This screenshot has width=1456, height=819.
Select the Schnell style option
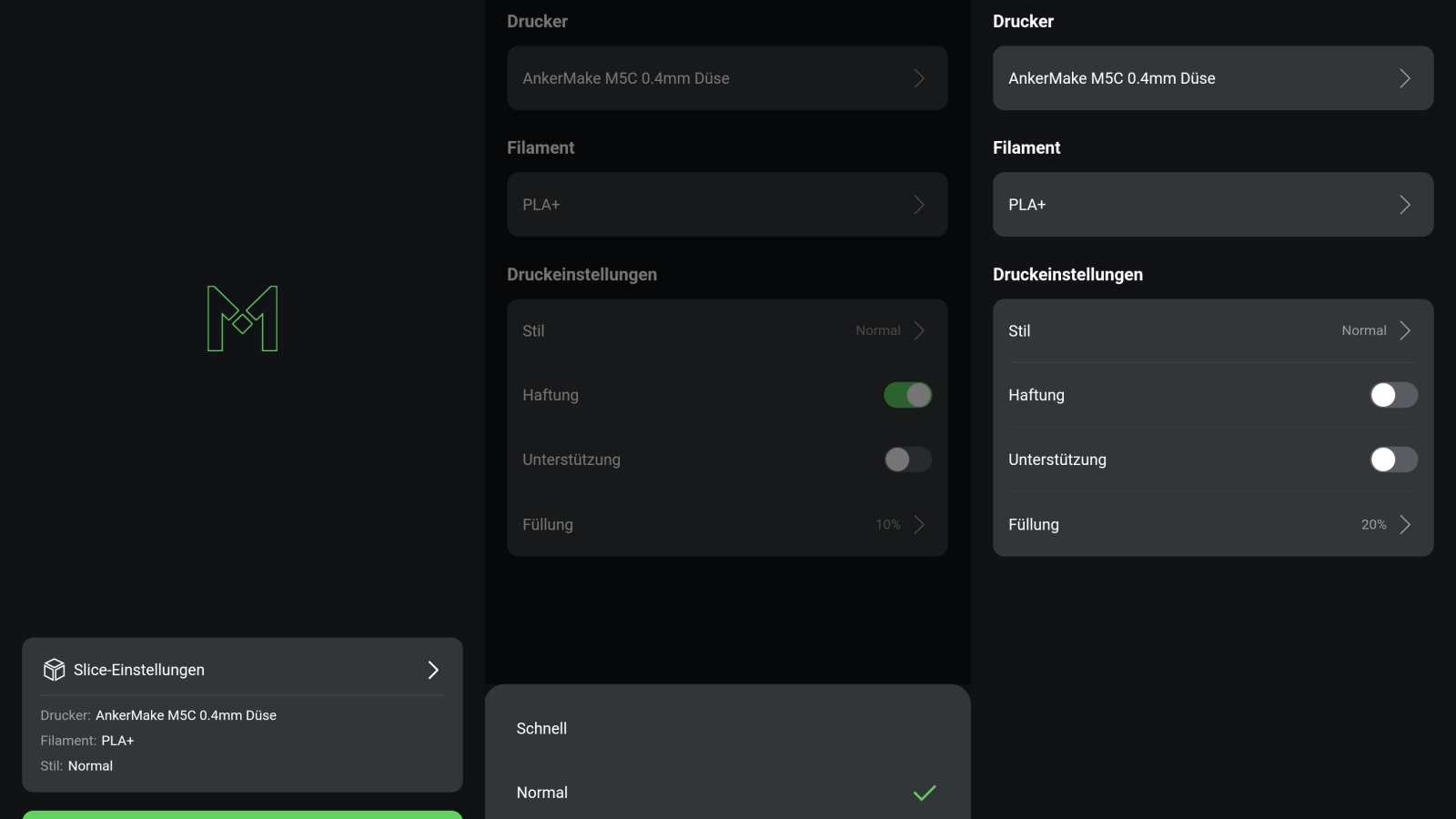[x=542, y=728]
